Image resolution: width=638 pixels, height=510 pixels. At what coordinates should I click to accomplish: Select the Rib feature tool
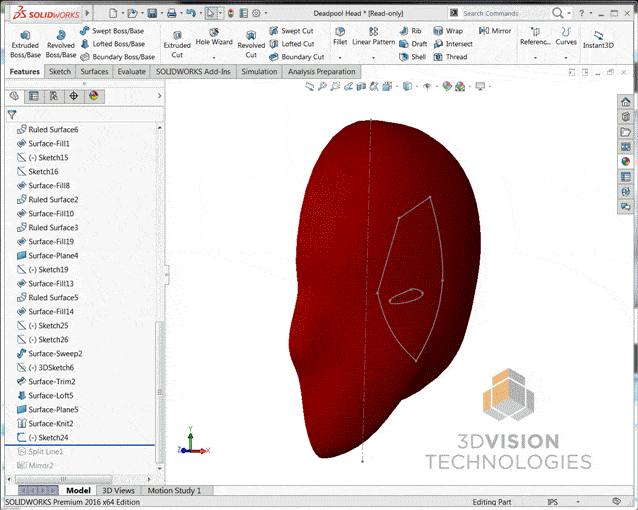410,31
